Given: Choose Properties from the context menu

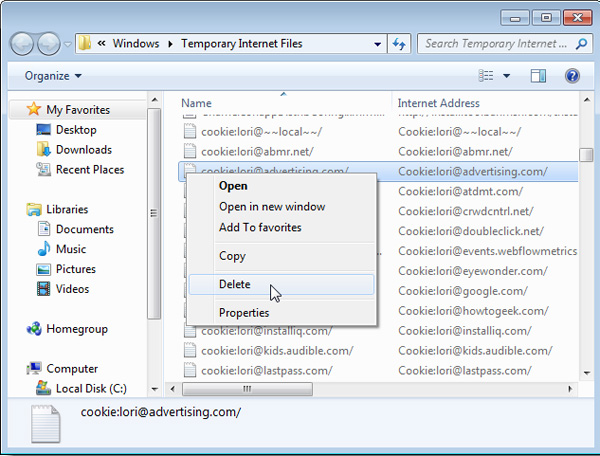Looking at the screenshot, I should click(x=245, y=312).
